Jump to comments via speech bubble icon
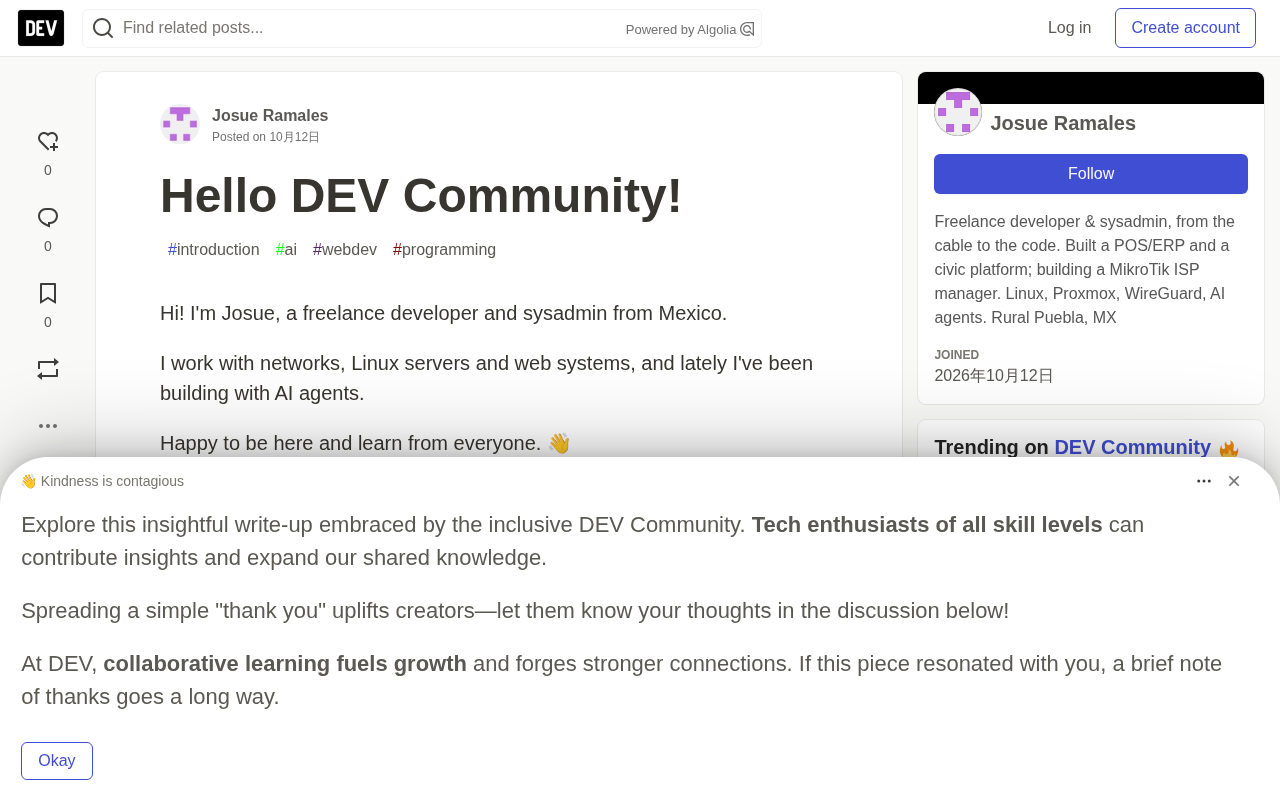1280x800 pixels. coord(48,218)
